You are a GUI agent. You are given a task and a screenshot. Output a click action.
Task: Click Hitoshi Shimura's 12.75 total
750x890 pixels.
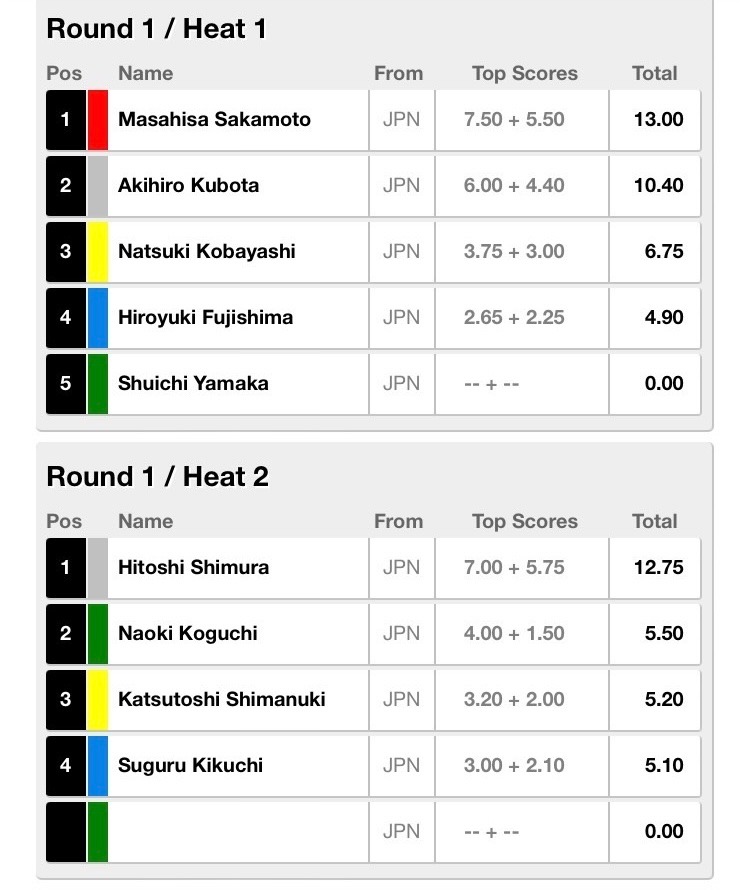click(658, 567)
